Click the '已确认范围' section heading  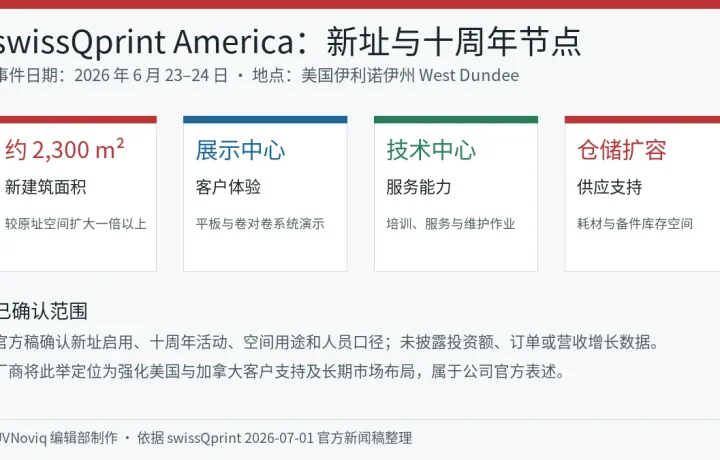43,311
